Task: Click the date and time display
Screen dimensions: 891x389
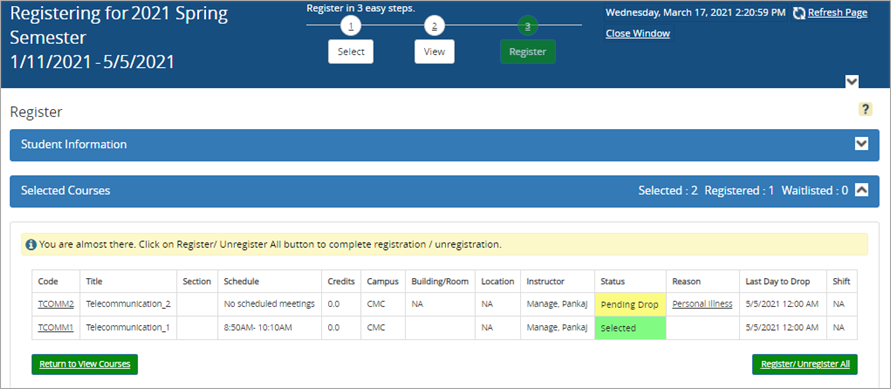Action: point(696,12)
